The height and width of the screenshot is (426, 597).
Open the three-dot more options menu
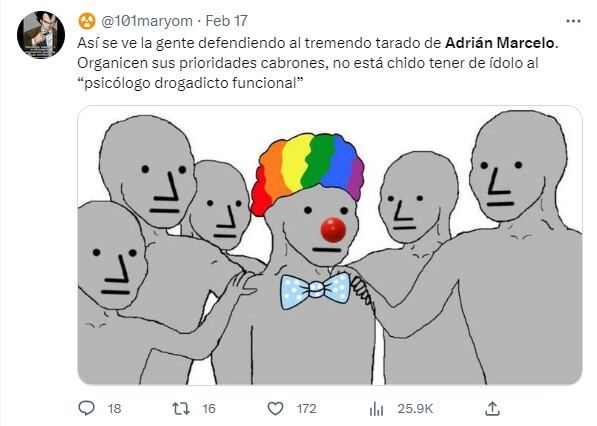pos(573,21)
